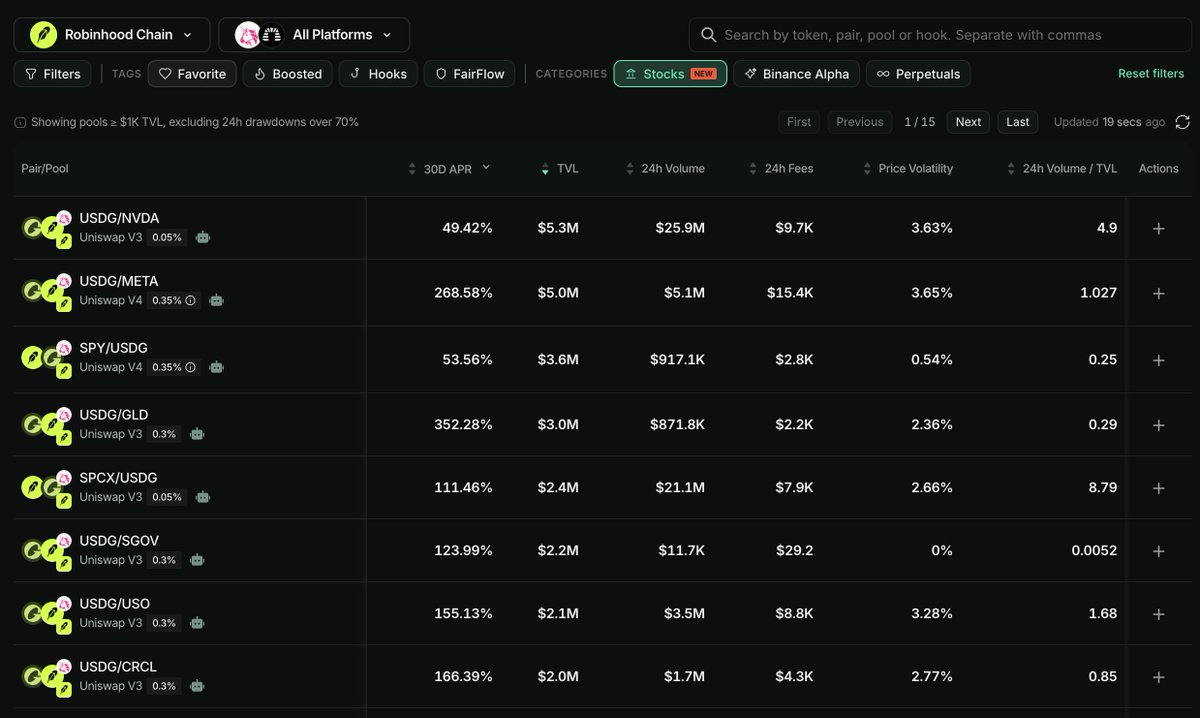
Task: Sort by 24h Volume / TVL column
Action: coord(1062,169)
